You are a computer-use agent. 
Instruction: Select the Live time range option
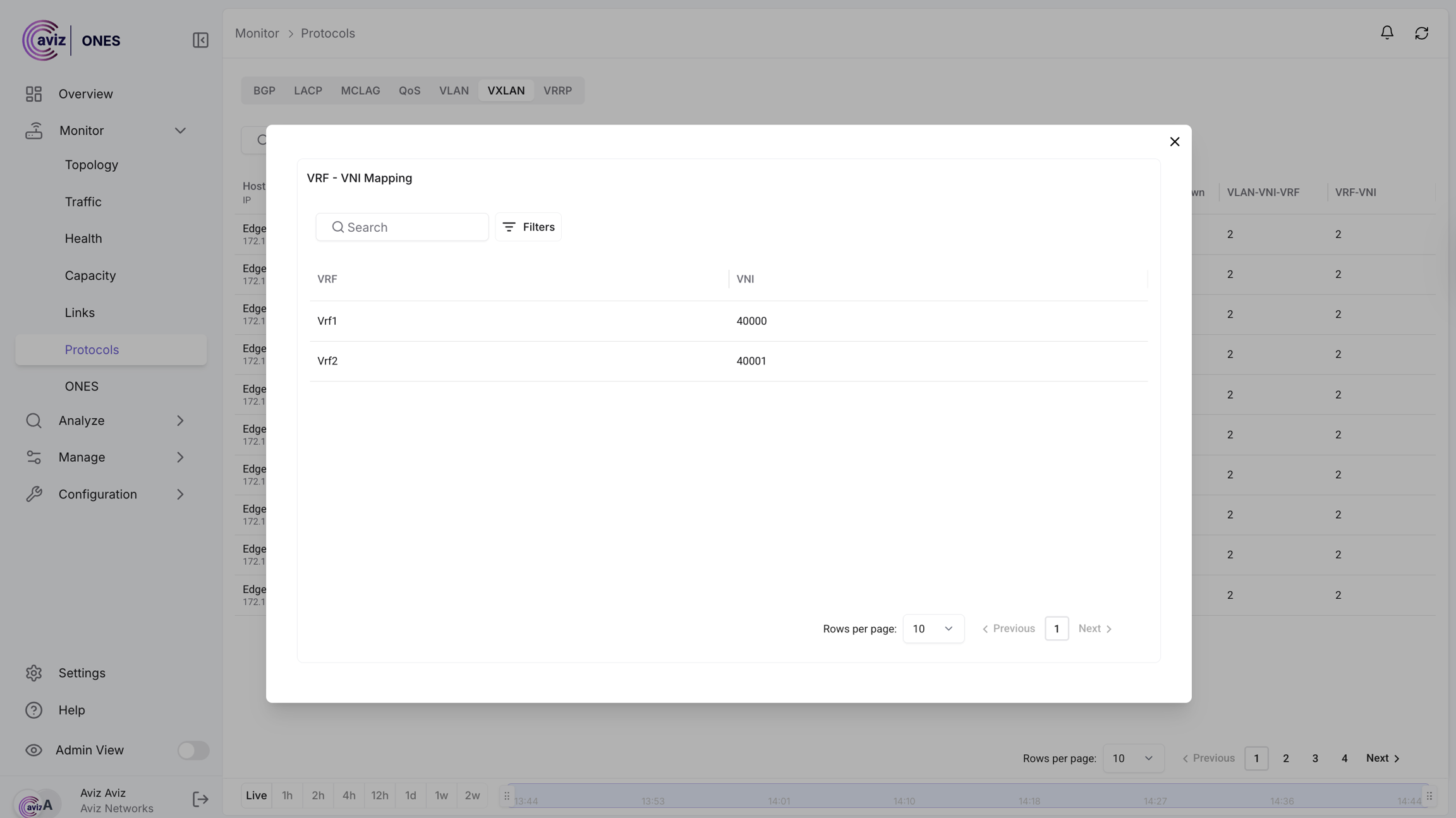[256, 795]
